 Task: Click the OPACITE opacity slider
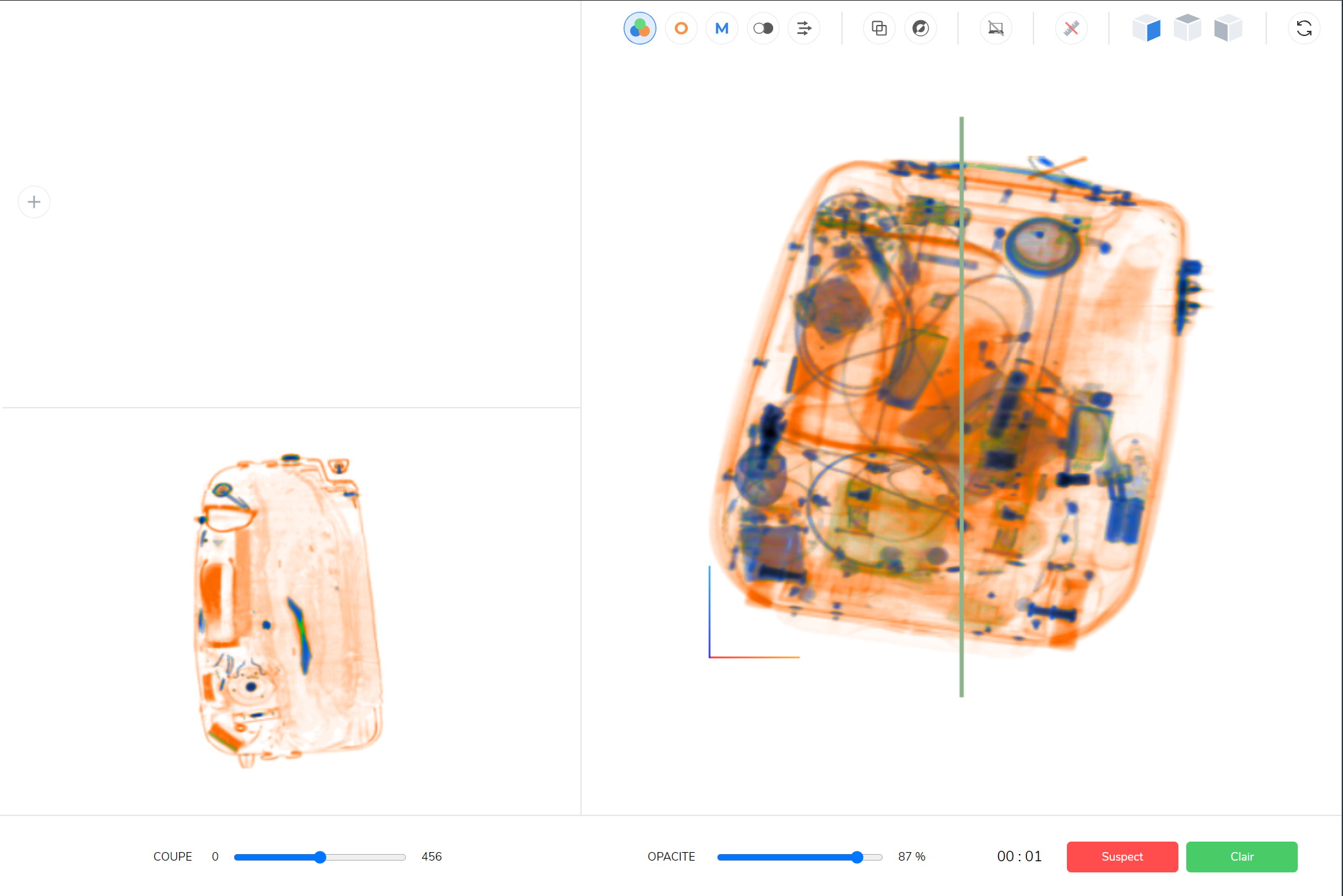[800, 857]
